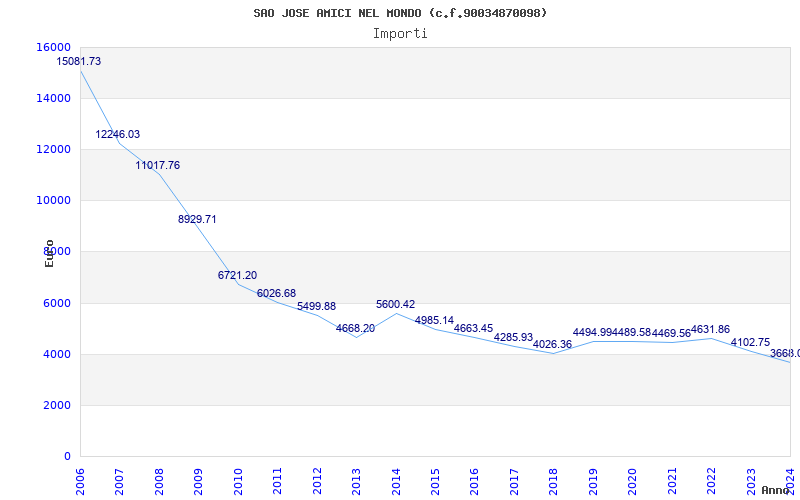Image resolution: width=800 pixels, height=500 pixels.
Task: Click the data label 4668.20
Action: pos(355,328)
